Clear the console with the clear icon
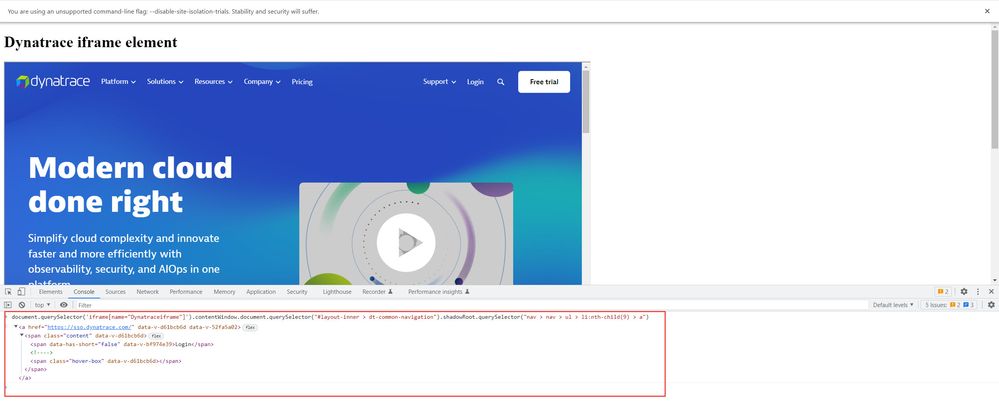The height and width of the screenshot is (403, 999). (x=22, y=304)
